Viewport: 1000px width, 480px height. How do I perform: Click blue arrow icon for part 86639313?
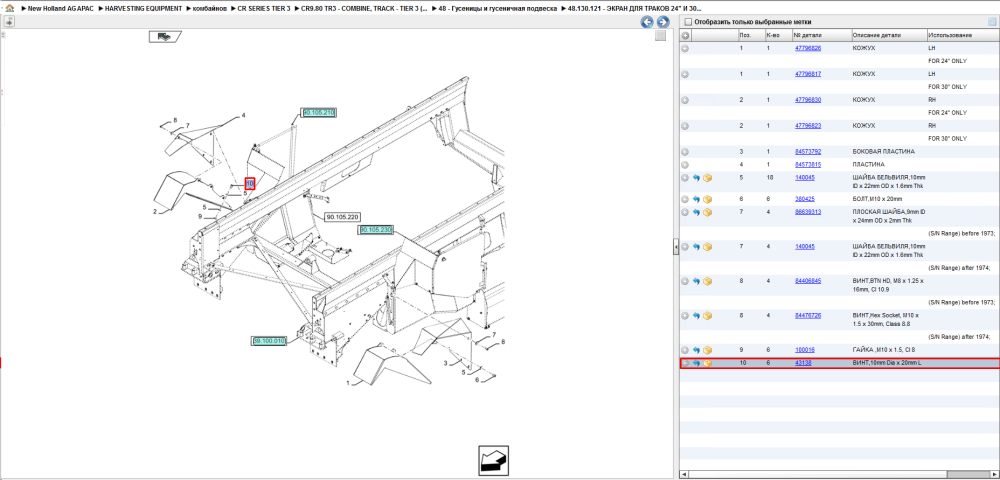(696, 212)
